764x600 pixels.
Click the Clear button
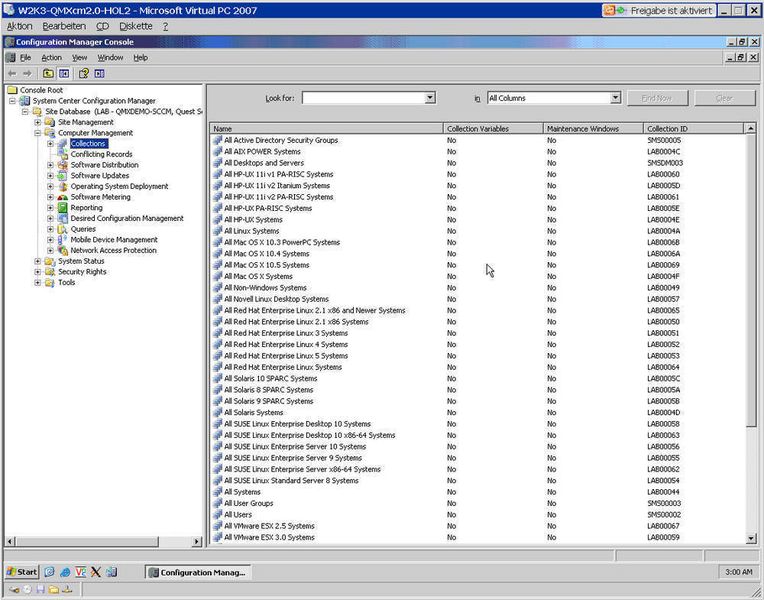(724, 98)
